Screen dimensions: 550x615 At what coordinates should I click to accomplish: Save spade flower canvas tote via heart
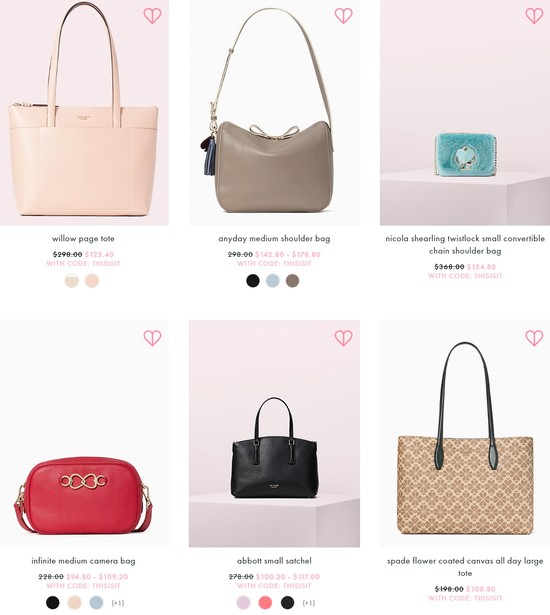[x=534, y=338]
